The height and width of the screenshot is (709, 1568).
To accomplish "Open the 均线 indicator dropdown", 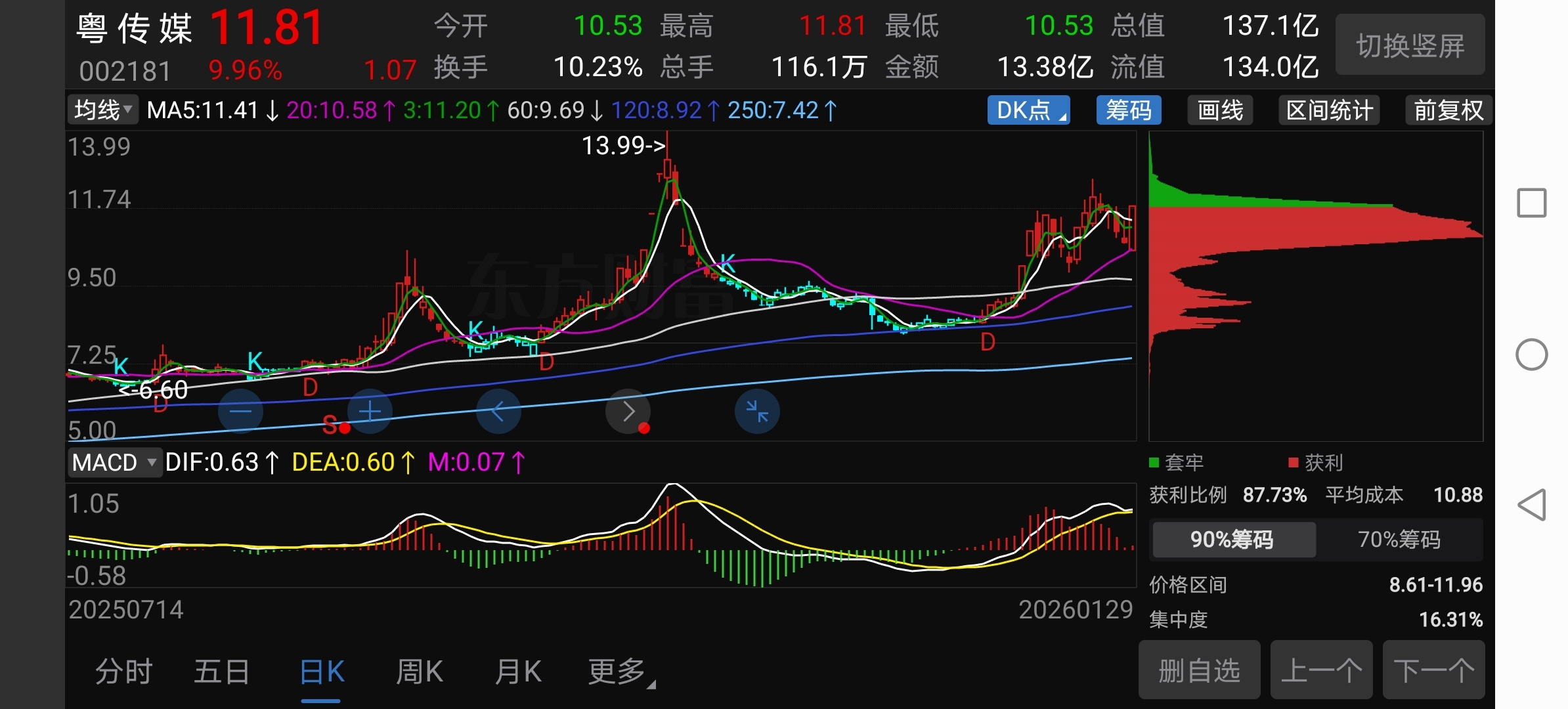I will [103, 110].
